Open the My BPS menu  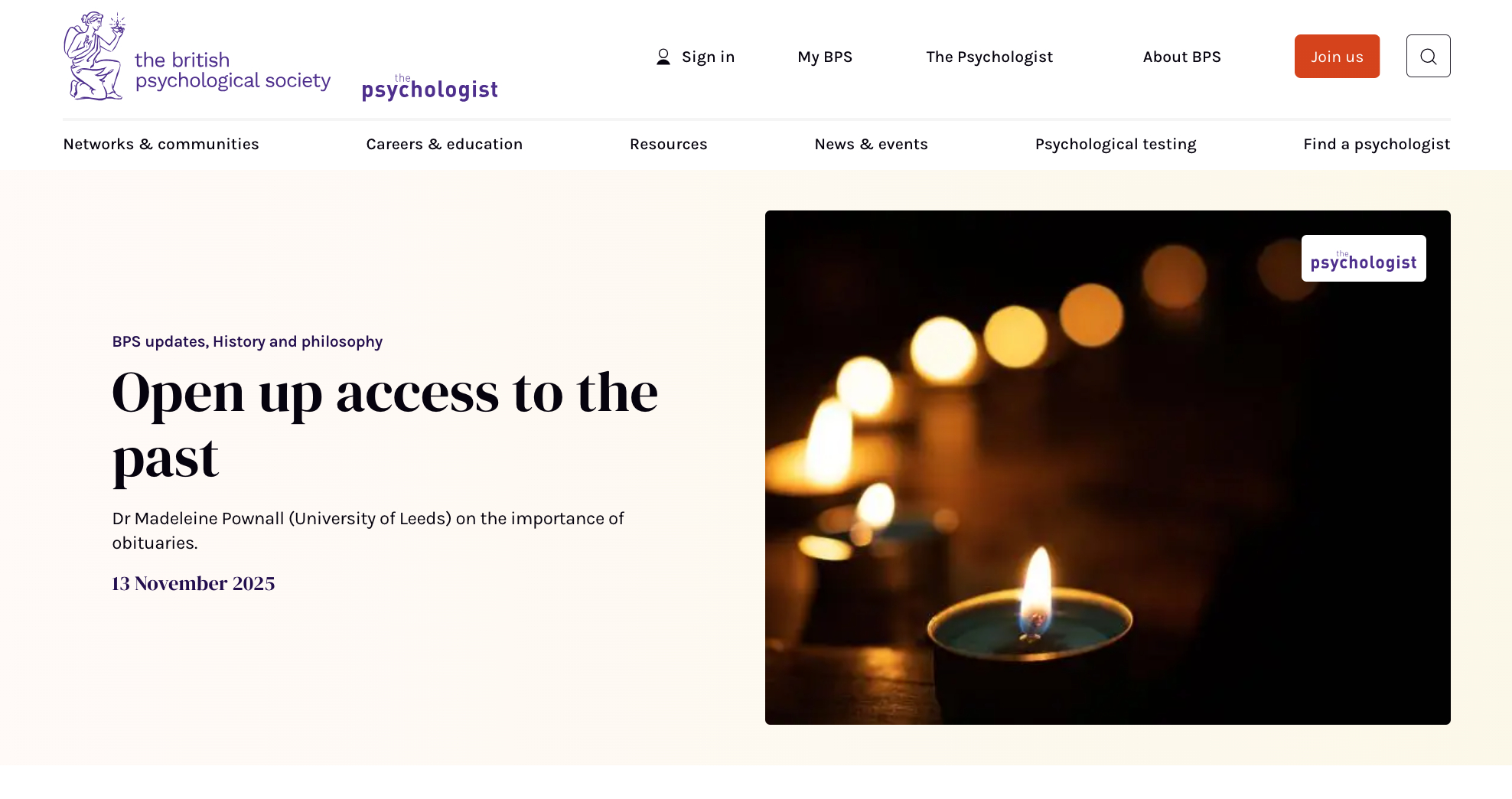(x=825, y=57)
